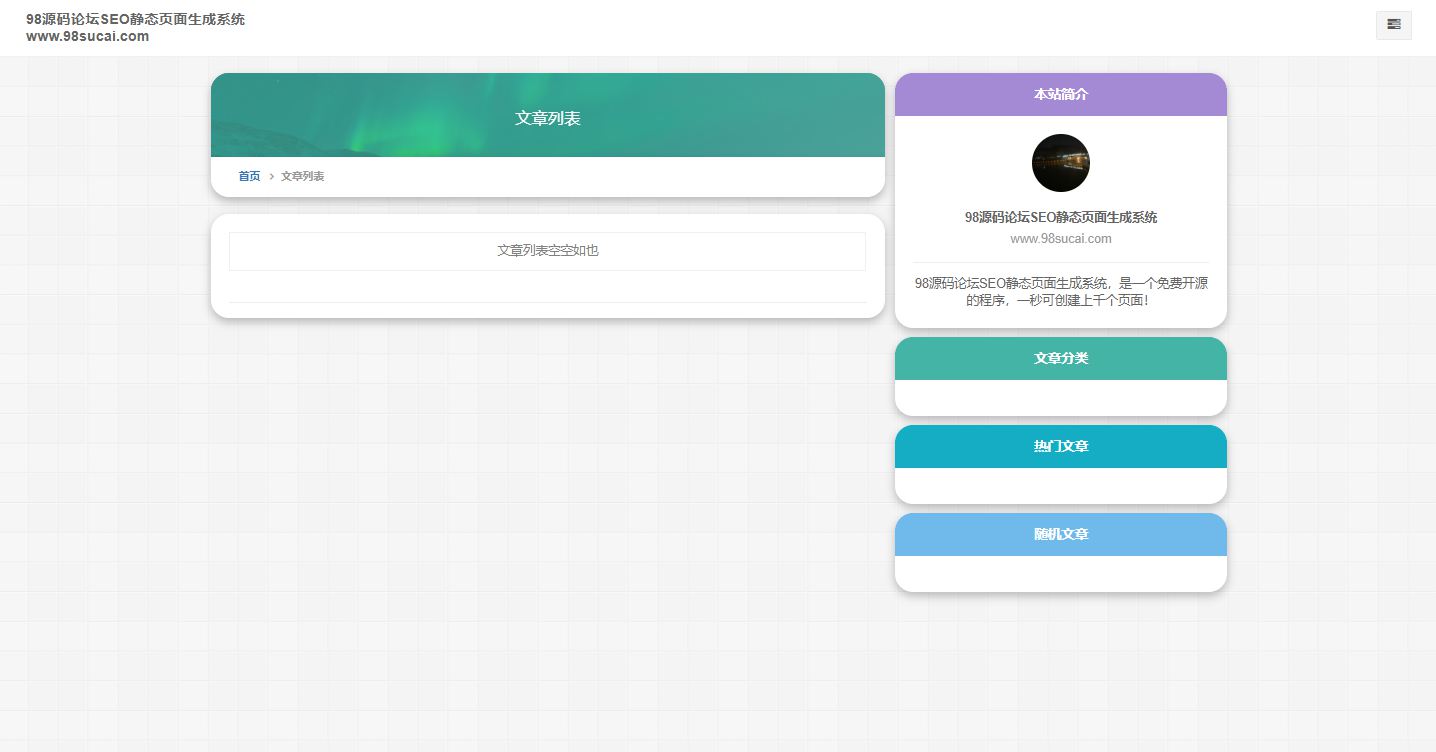1436x752 pixels.
Task: Click the light blue 随机文章 panel header
Action: (1060, 534)
